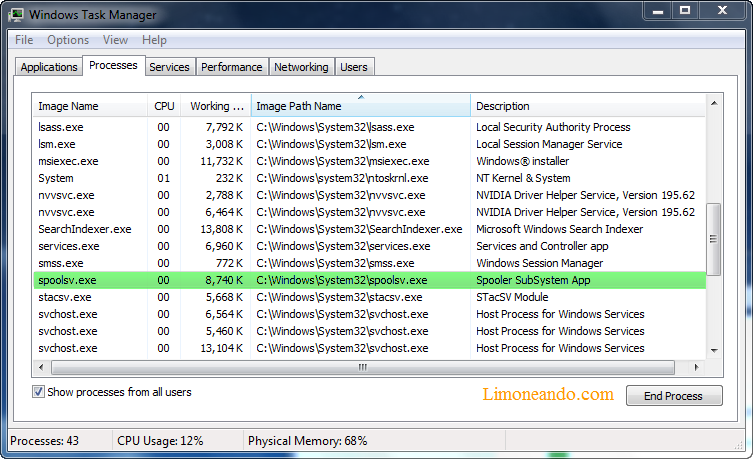
Task: Click the horizontal scrollbar right arrow
Action: 696,367
